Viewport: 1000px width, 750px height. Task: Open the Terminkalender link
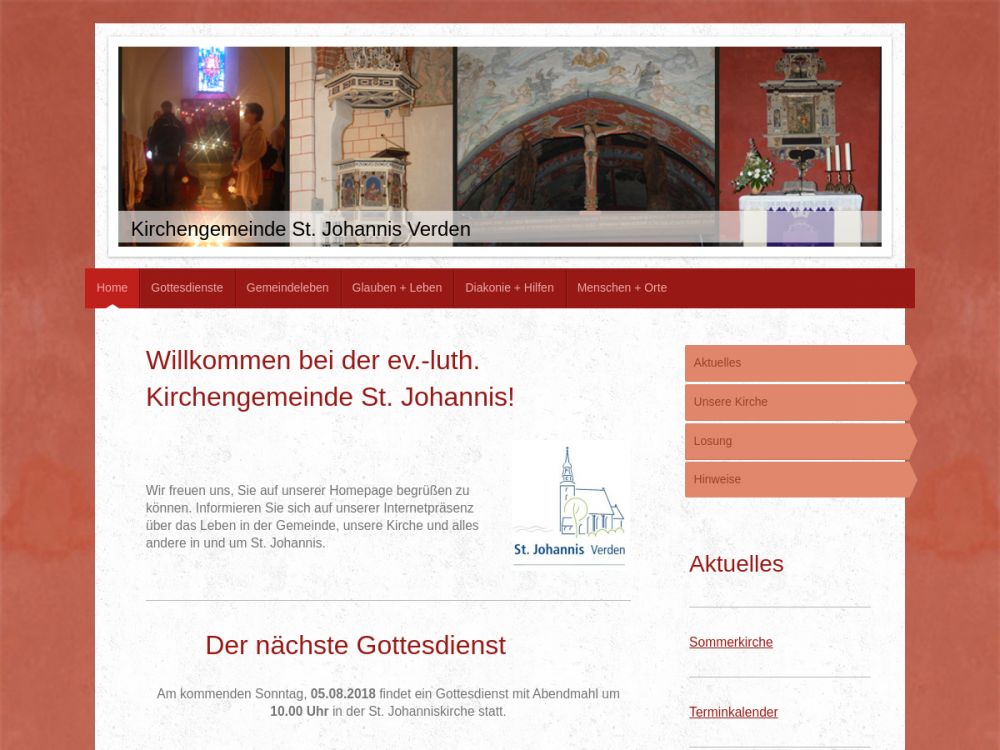click(x=733, y=712)
